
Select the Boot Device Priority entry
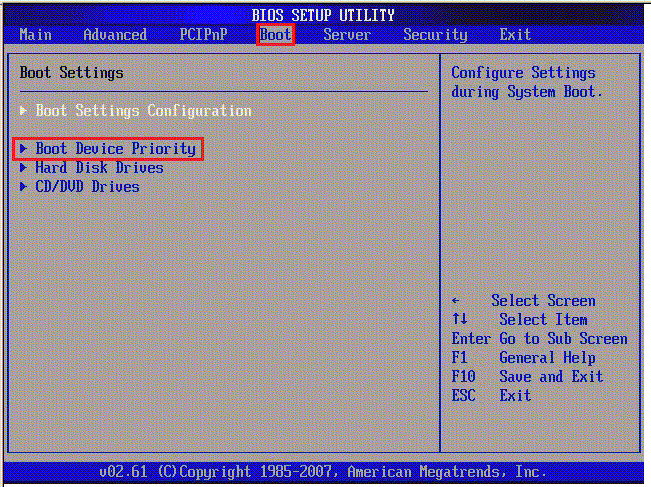[x=115, y=149]
